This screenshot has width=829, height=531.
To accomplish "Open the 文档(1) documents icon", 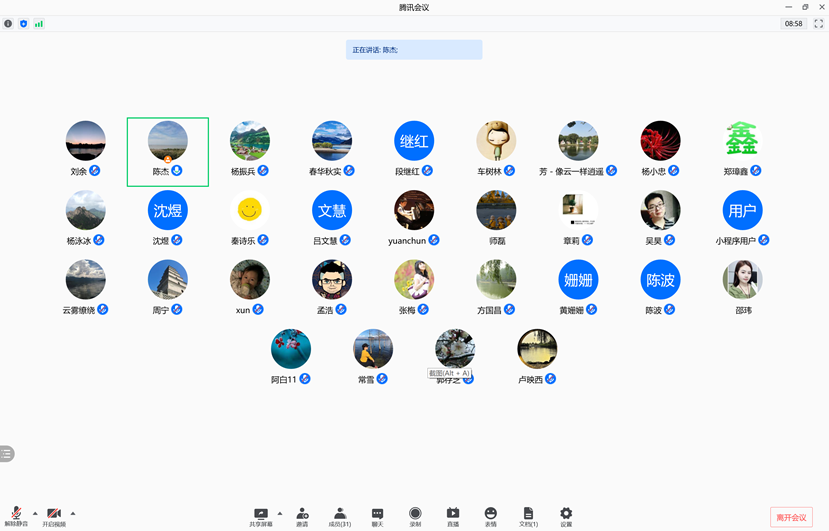I will (x=528, y=515).
